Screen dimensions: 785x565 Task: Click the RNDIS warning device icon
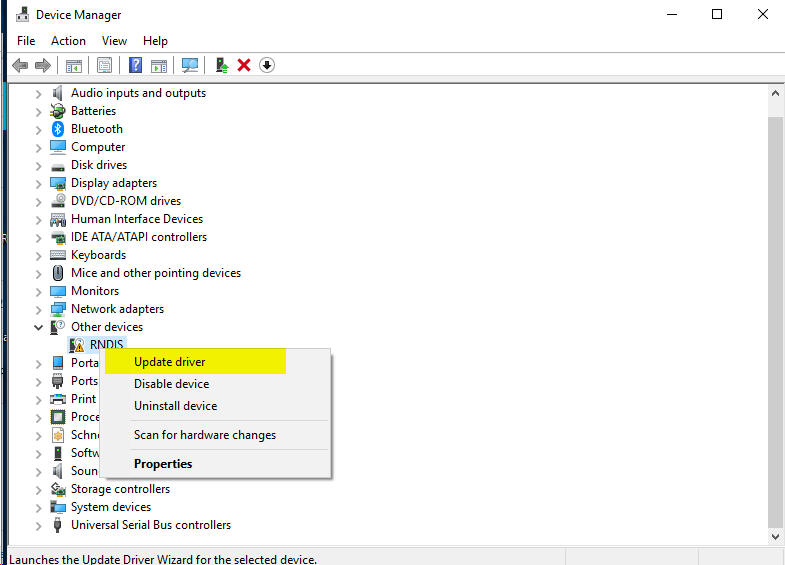77,345
